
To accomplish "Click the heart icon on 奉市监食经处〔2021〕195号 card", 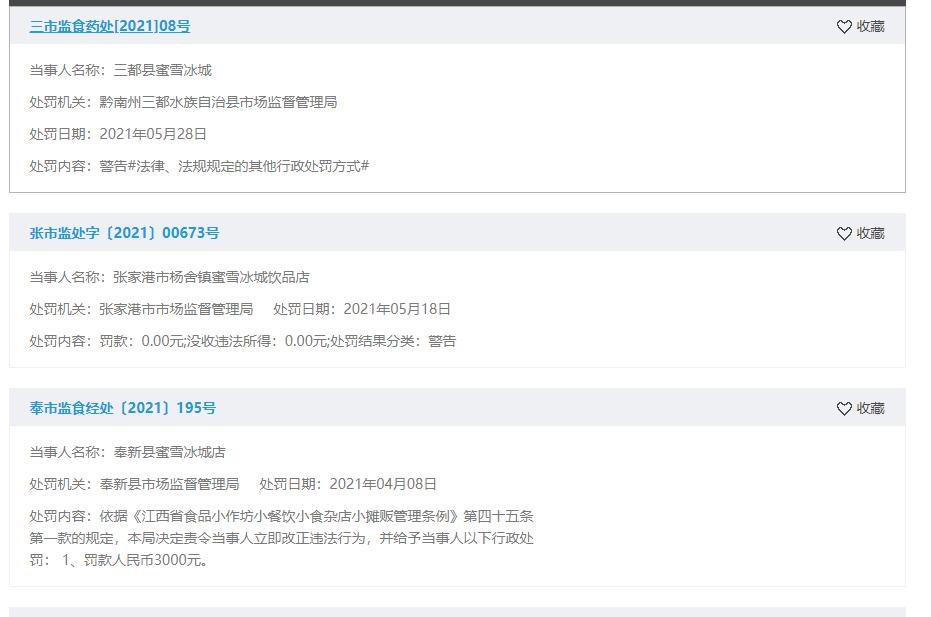I will tap(844, 408).
